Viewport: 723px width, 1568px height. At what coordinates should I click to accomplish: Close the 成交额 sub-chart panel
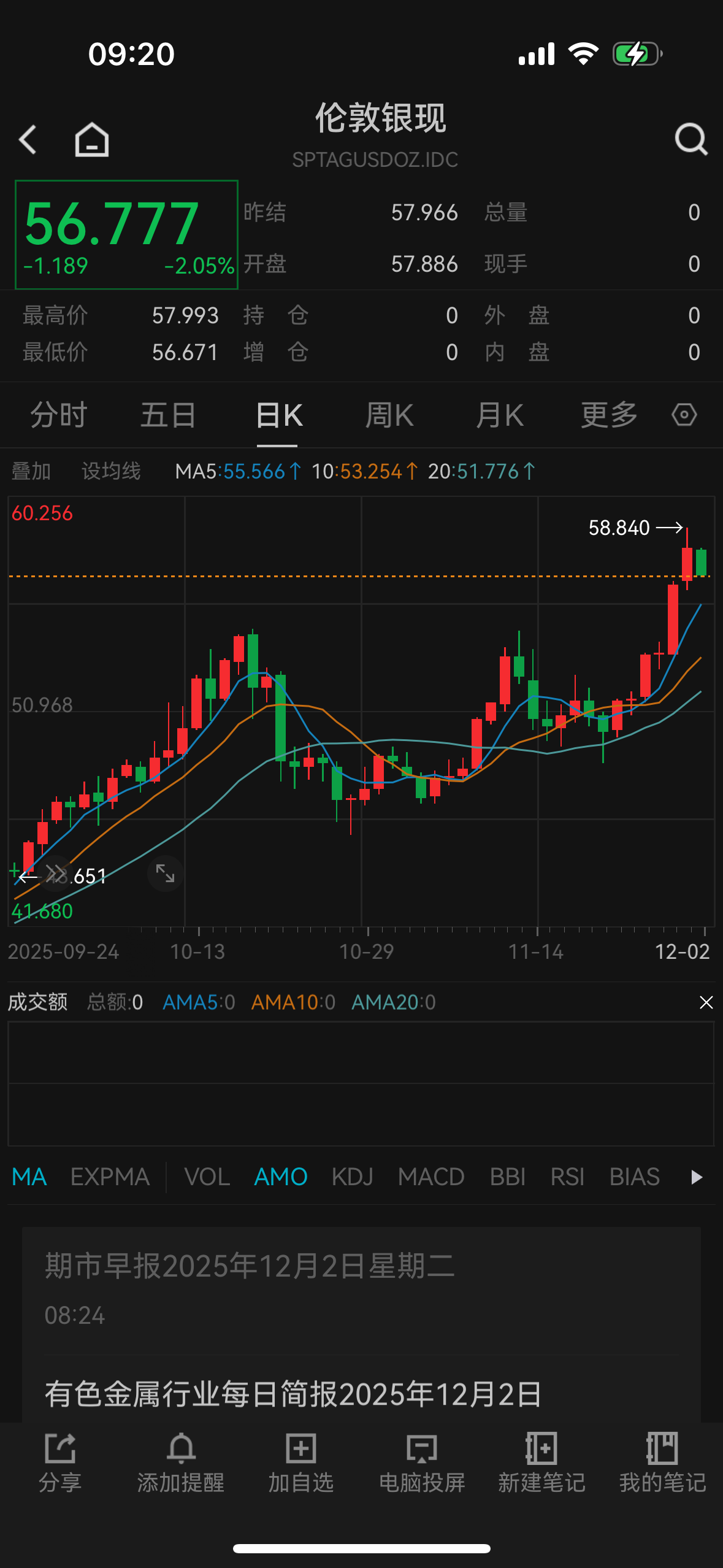706,1002
